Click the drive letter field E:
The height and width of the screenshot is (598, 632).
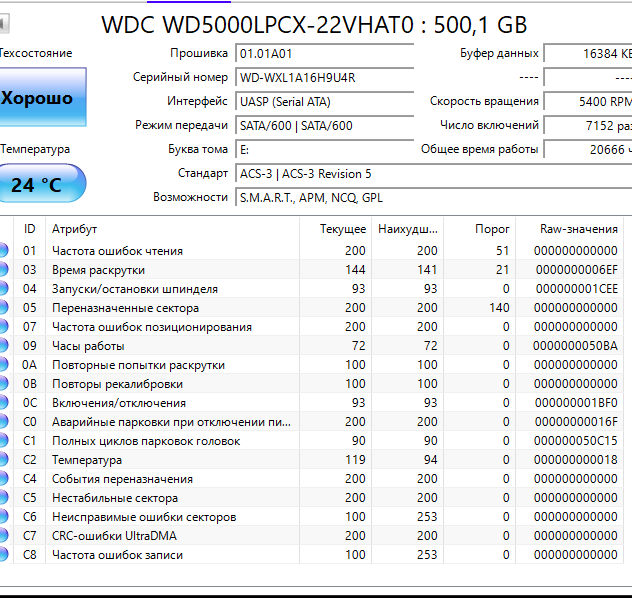[324, 150]
